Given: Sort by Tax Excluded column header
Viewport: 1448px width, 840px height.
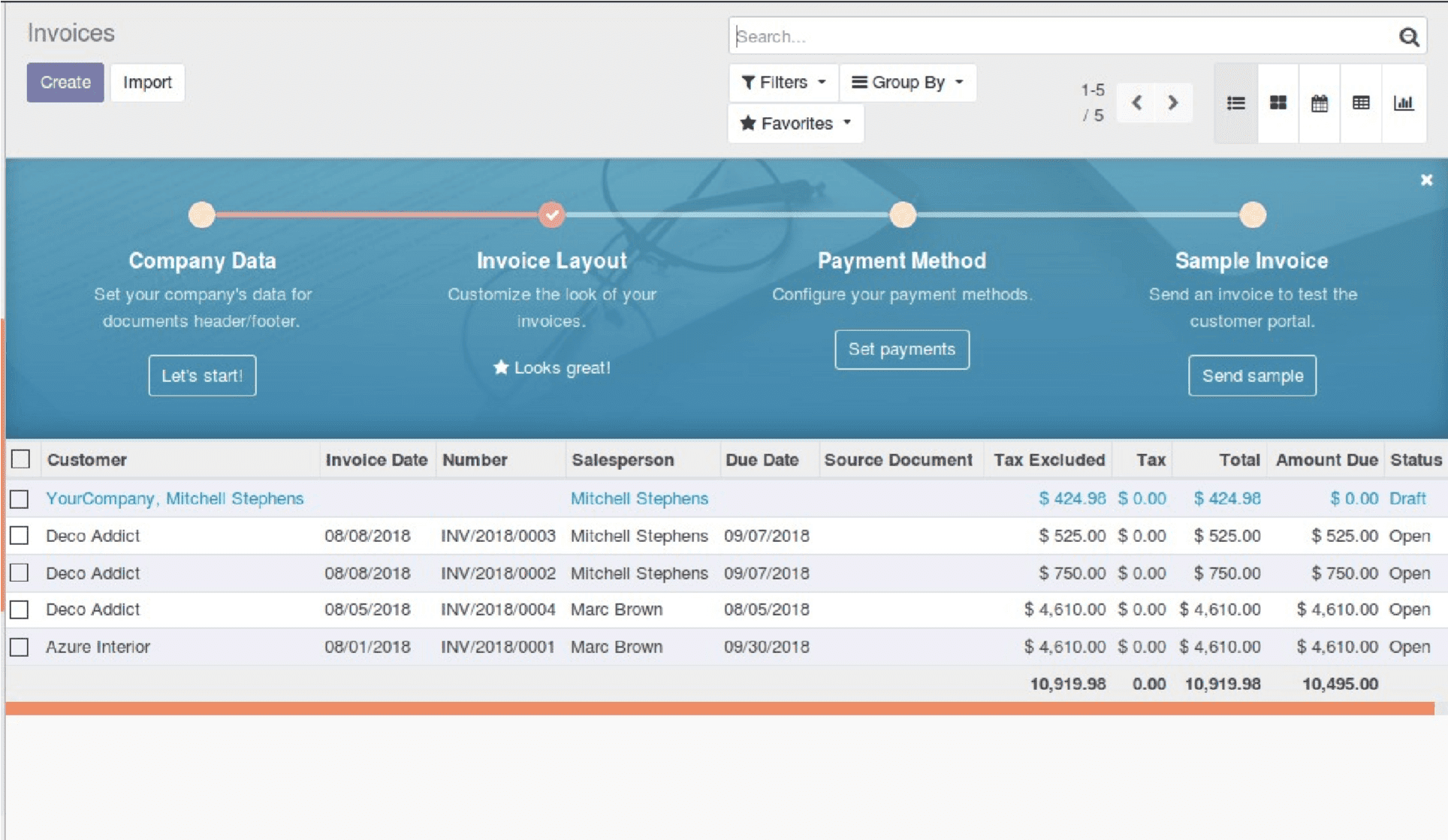Looking at the screenshot, I should click(1049, 459).
